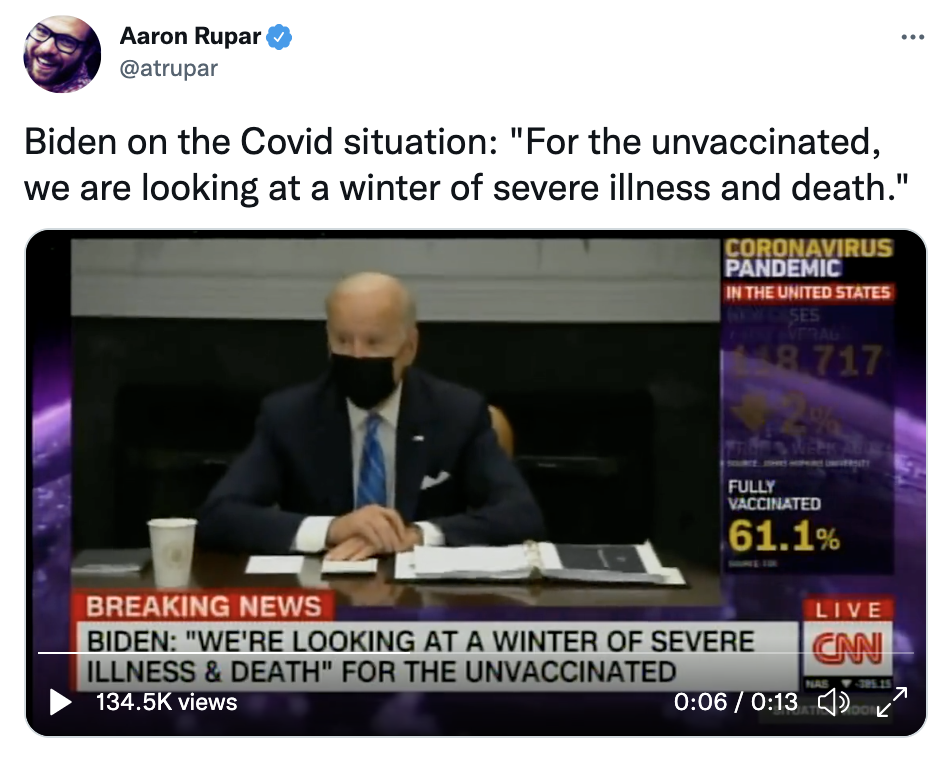Mute the video with the speaker icon
944x758 pixels.
pos(833,702)
